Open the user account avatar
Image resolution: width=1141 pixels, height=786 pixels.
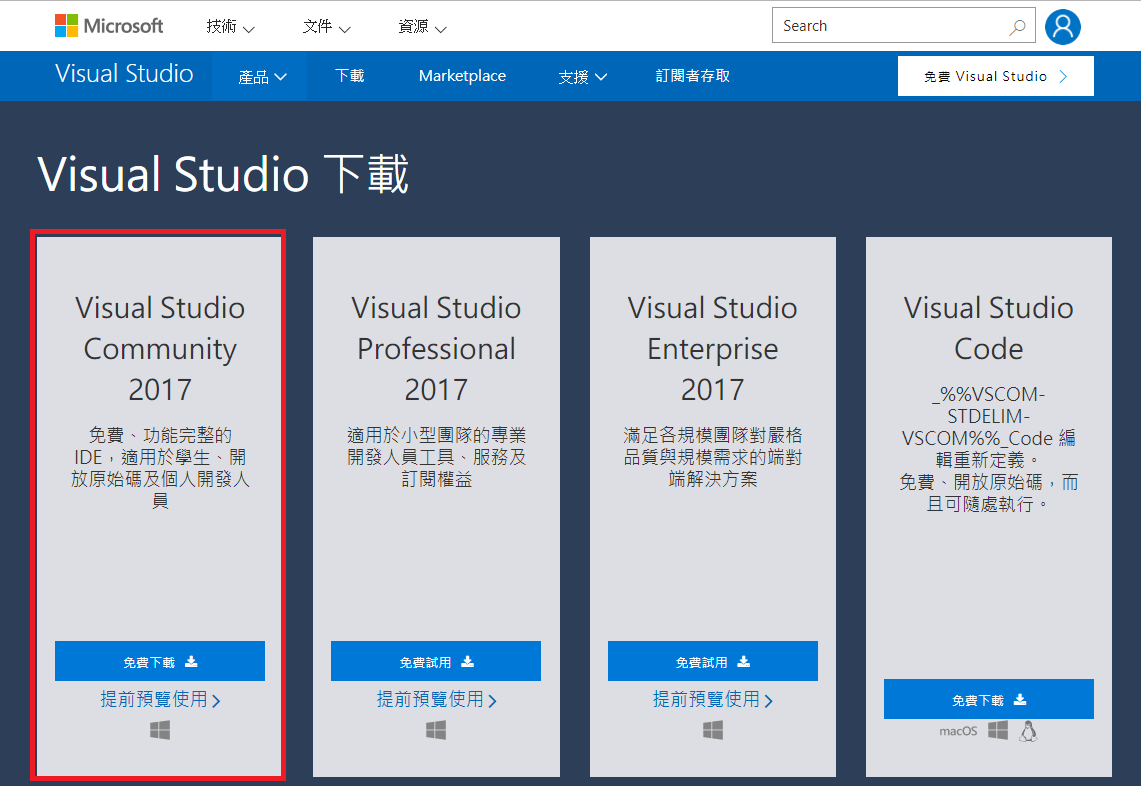1062,27
